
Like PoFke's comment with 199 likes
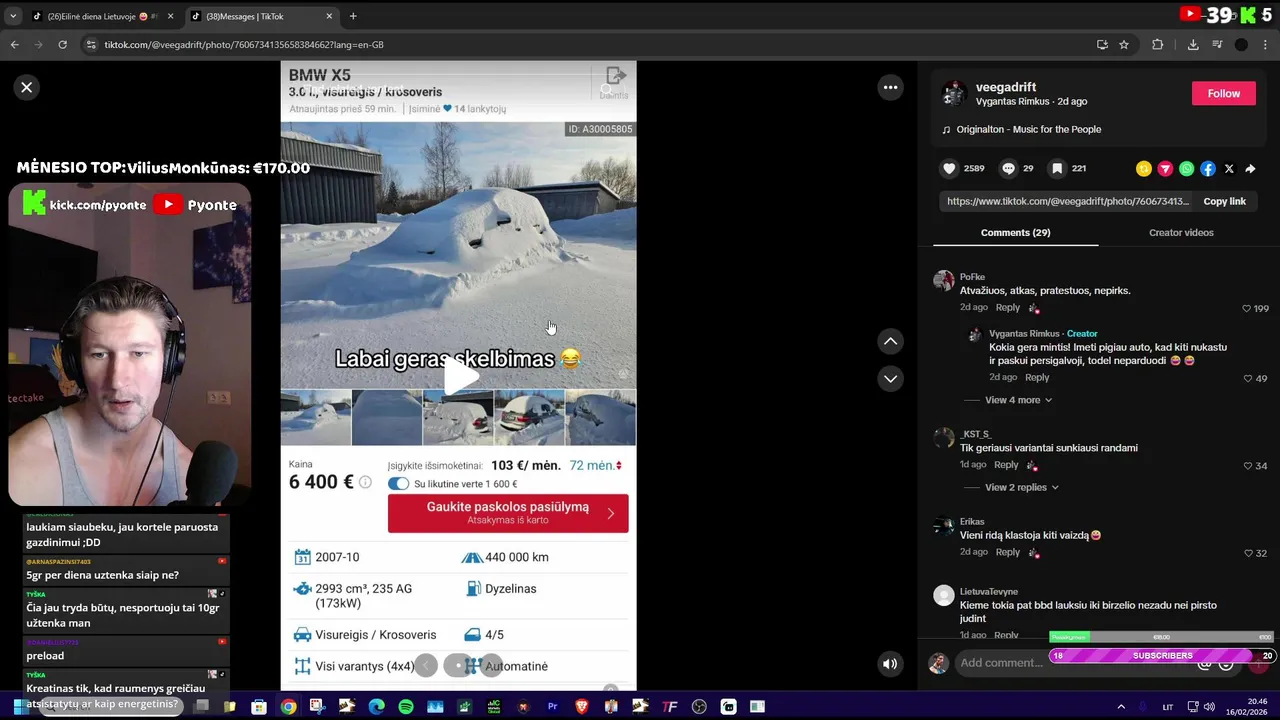click(x=1247, y=309)
